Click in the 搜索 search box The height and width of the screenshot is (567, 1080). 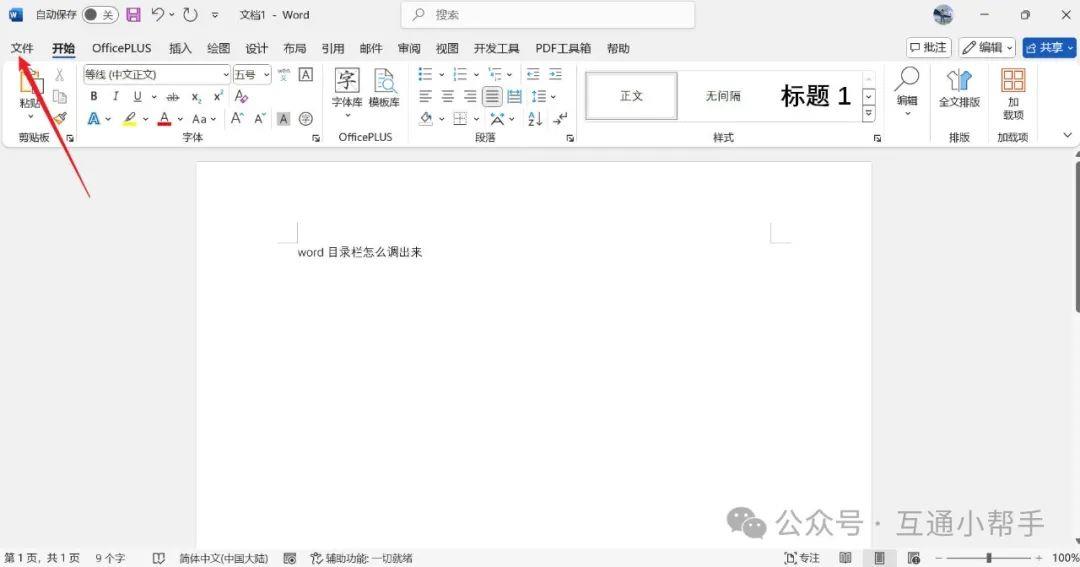tap(548, 14)
